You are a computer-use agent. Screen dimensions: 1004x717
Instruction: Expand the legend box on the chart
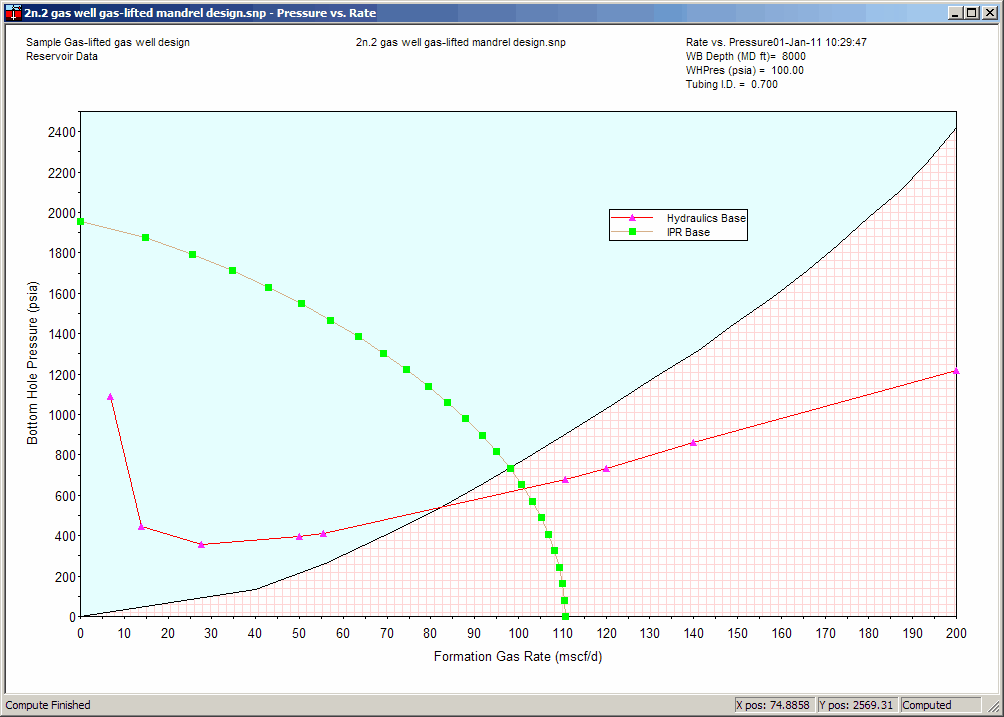[x=679, y=224]
